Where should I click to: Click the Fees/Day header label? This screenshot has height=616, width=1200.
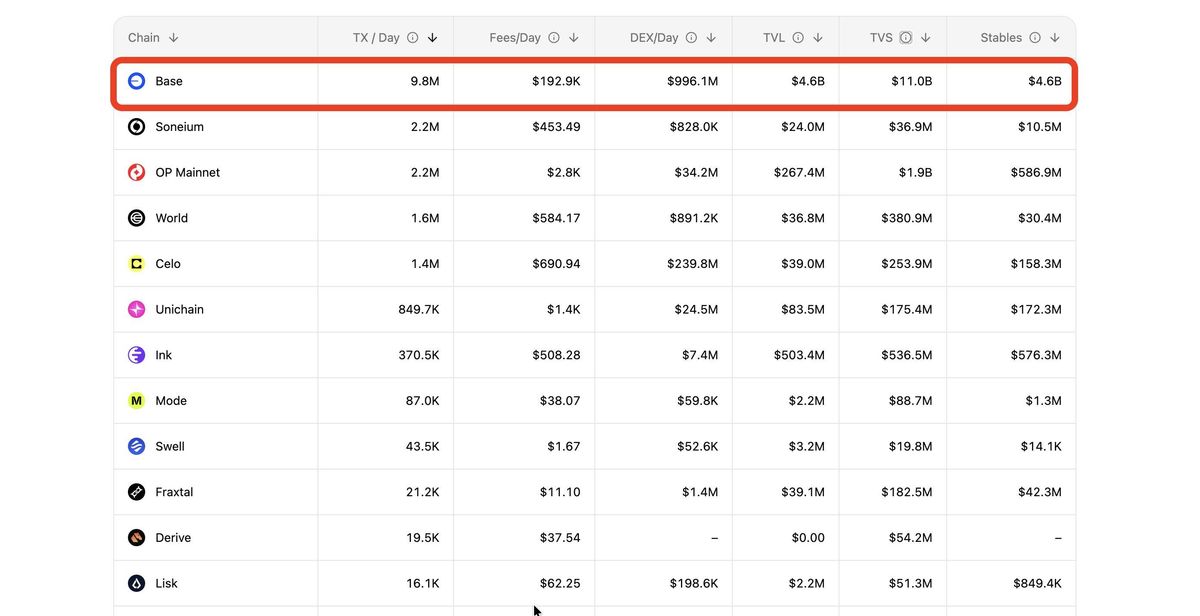point(517,38)
